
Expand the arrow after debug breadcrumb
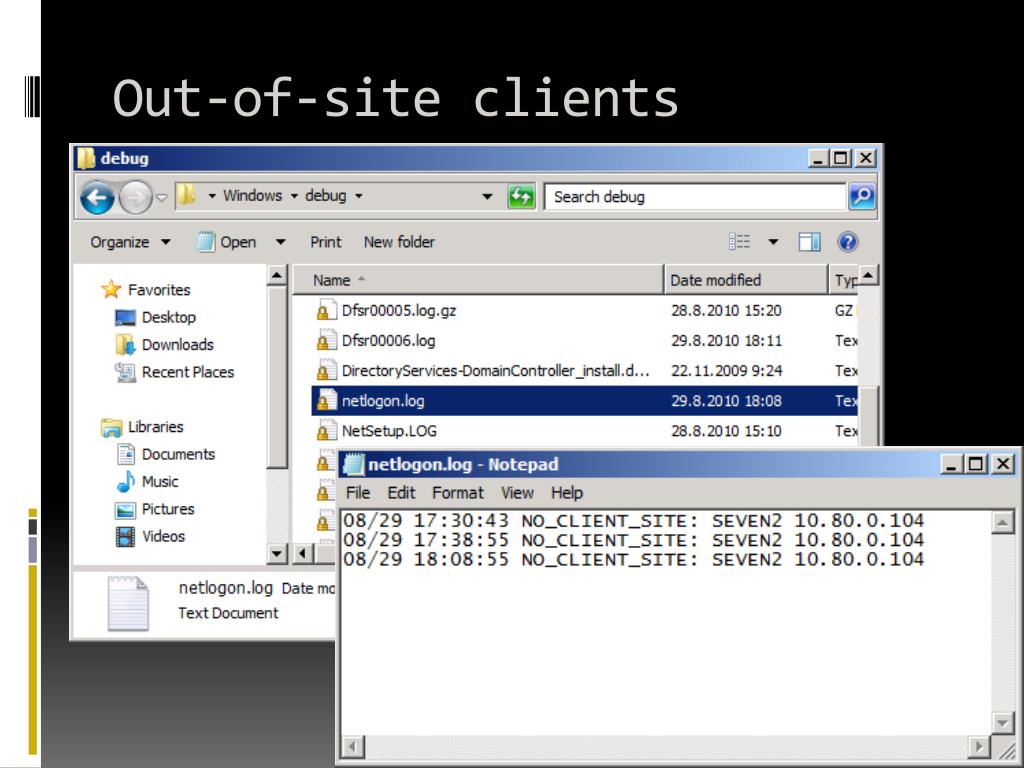point(359,196)
